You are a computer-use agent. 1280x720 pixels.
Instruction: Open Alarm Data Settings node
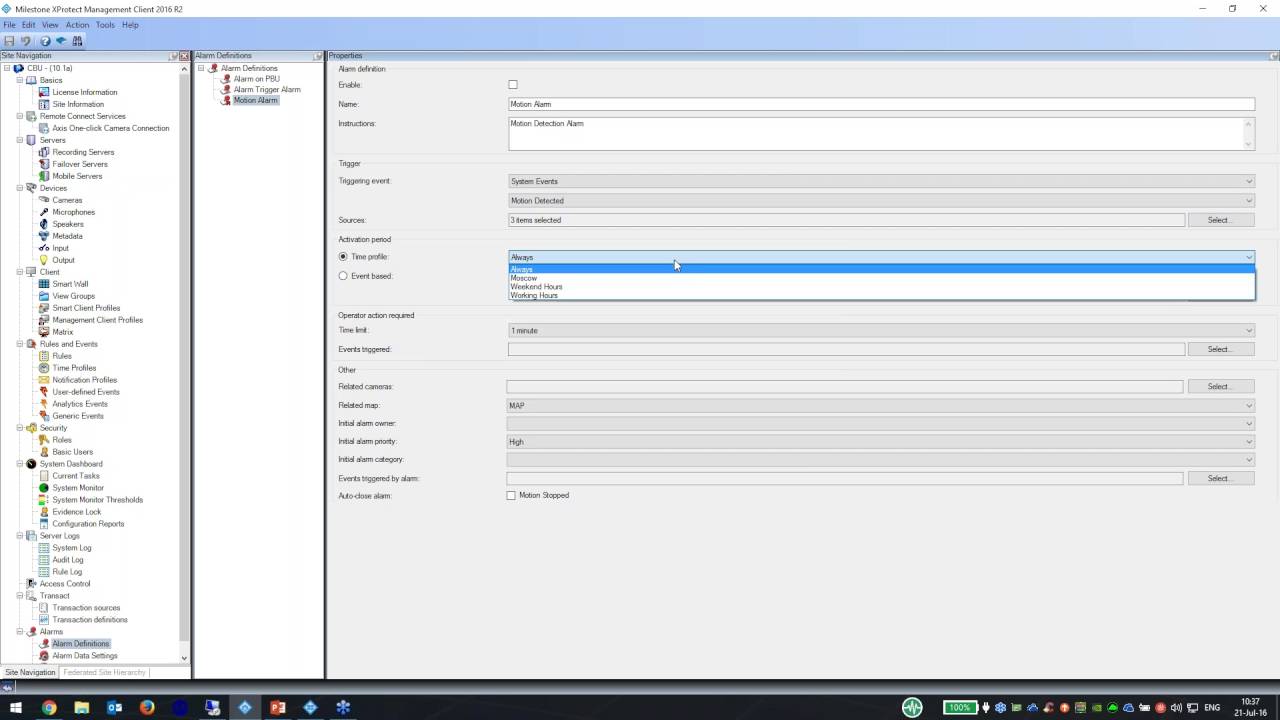pyautogui.click(x=85, y=656)
